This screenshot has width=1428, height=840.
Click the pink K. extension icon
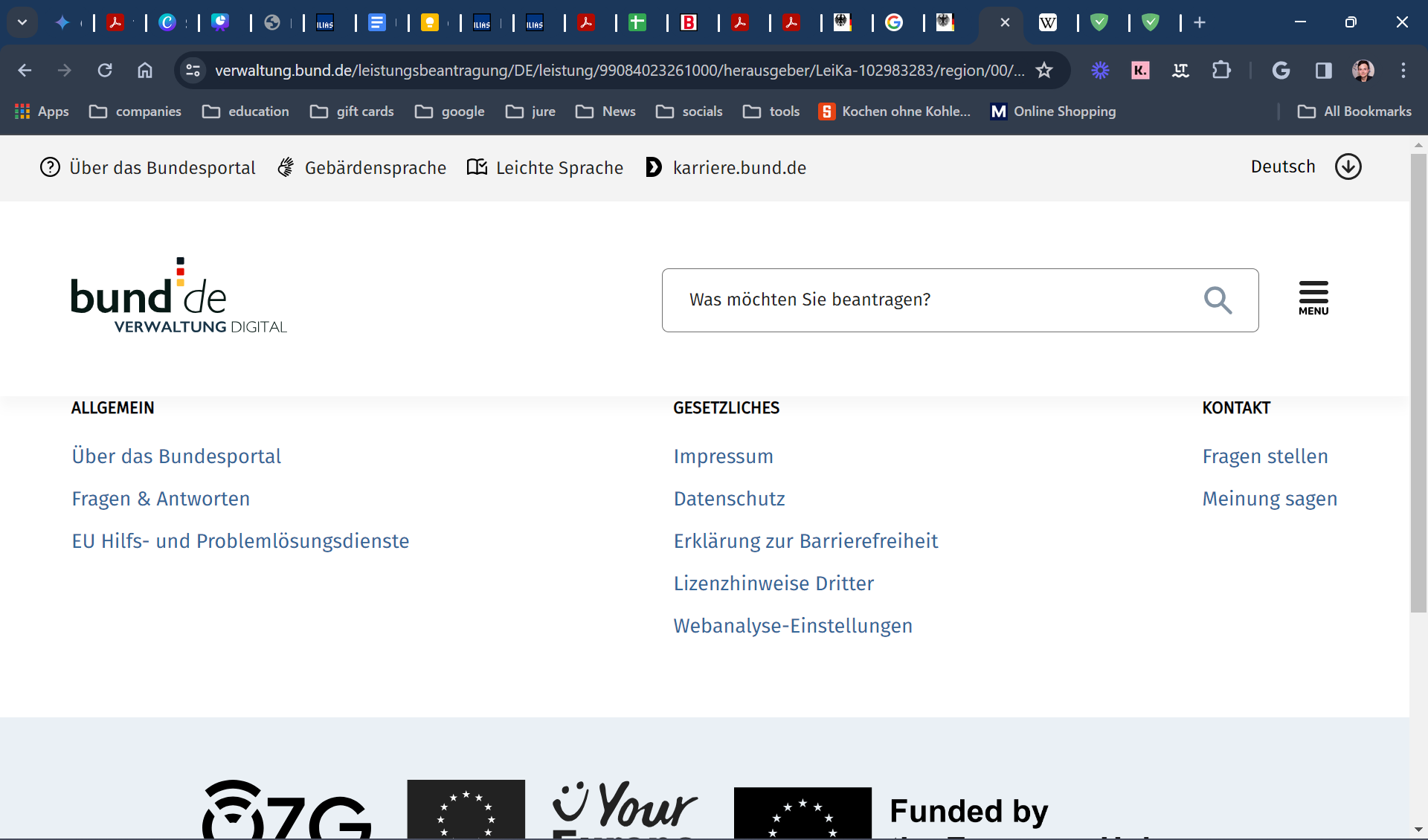point(1140,71)
